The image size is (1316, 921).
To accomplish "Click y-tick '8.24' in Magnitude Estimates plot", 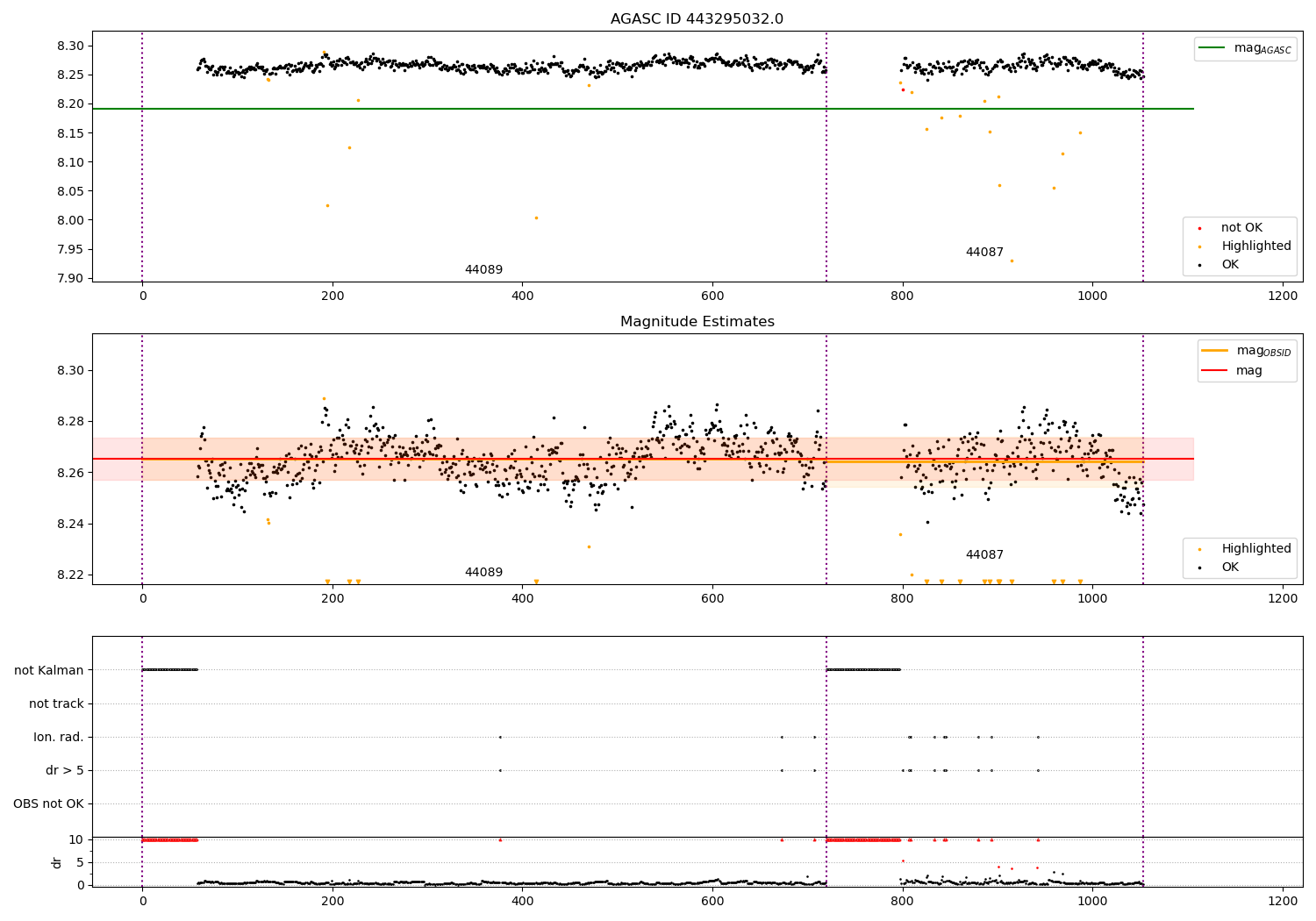I will 71,525.
